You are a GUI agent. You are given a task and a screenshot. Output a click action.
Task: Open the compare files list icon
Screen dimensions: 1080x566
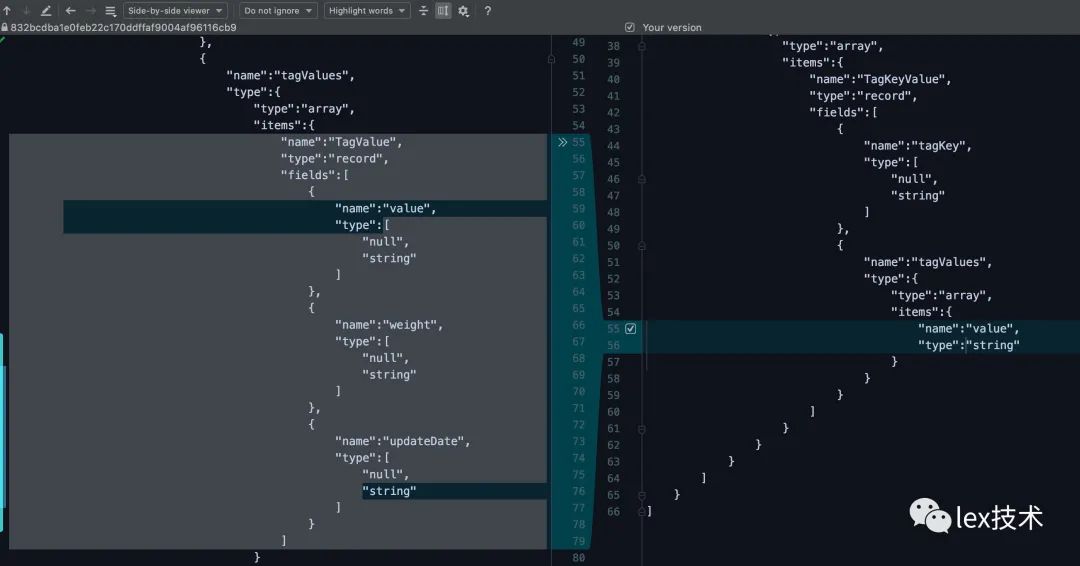110,11
